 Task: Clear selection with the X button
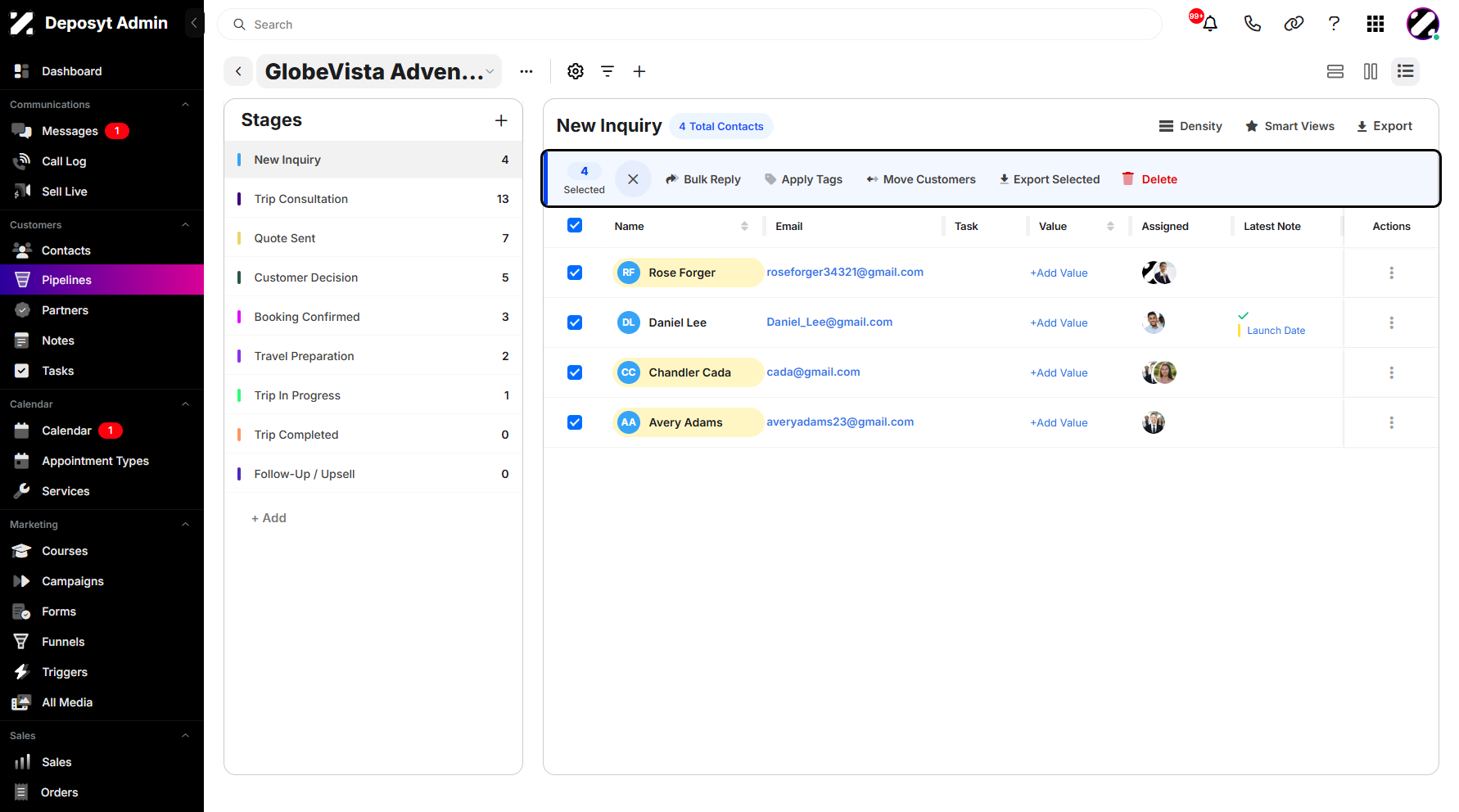pyautogui.click(x=633, y=178)
